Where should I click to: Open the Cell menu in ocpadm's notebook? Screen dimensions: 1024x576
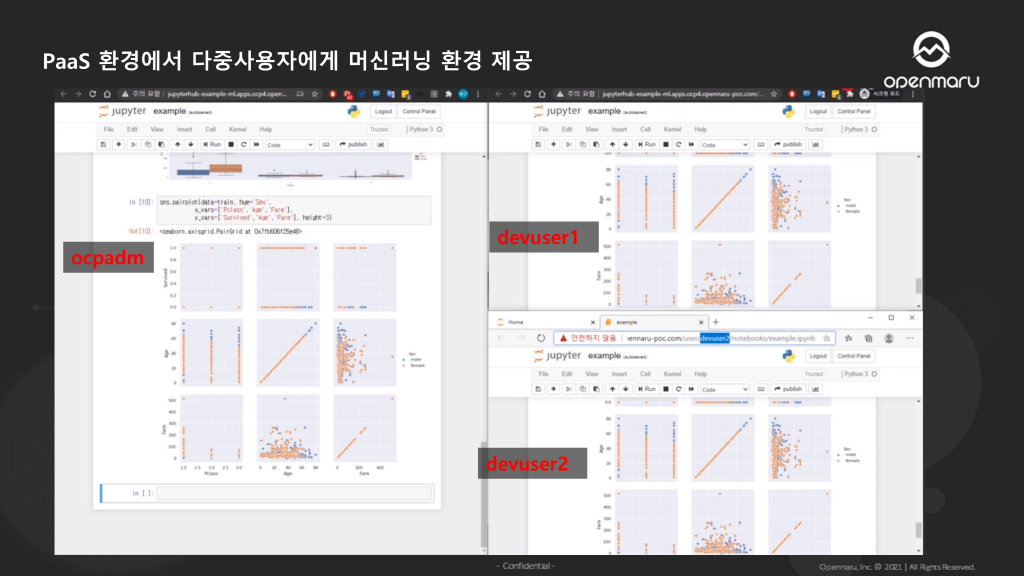pyautogui.click(x=209, y=130)
